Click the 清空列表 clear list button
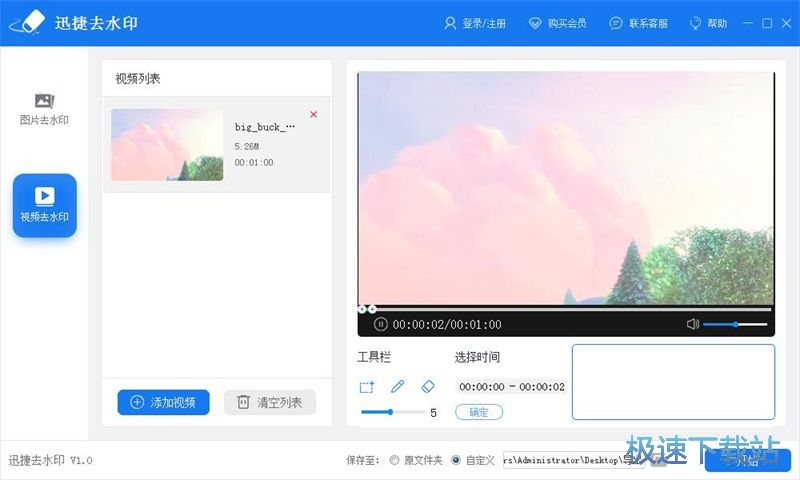This screenshot has width=800, height=480. pyautogui.click(x=270, y=402)
